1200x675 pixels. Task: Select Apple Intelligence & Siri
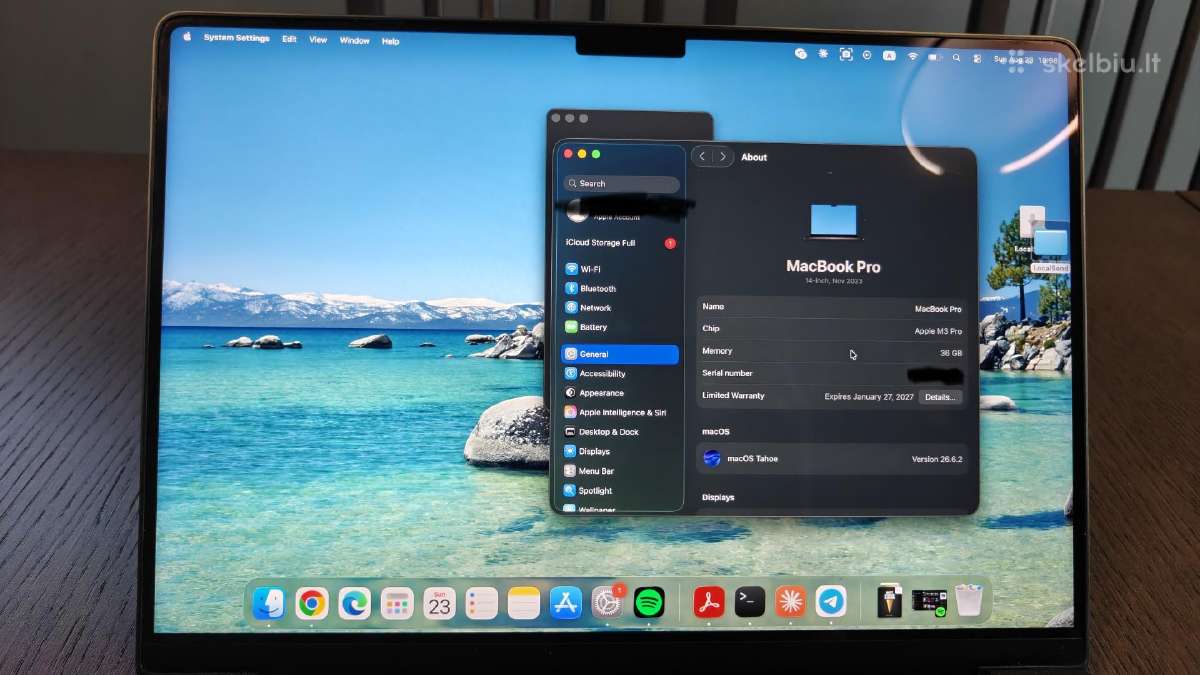click(x=620, y=412)
